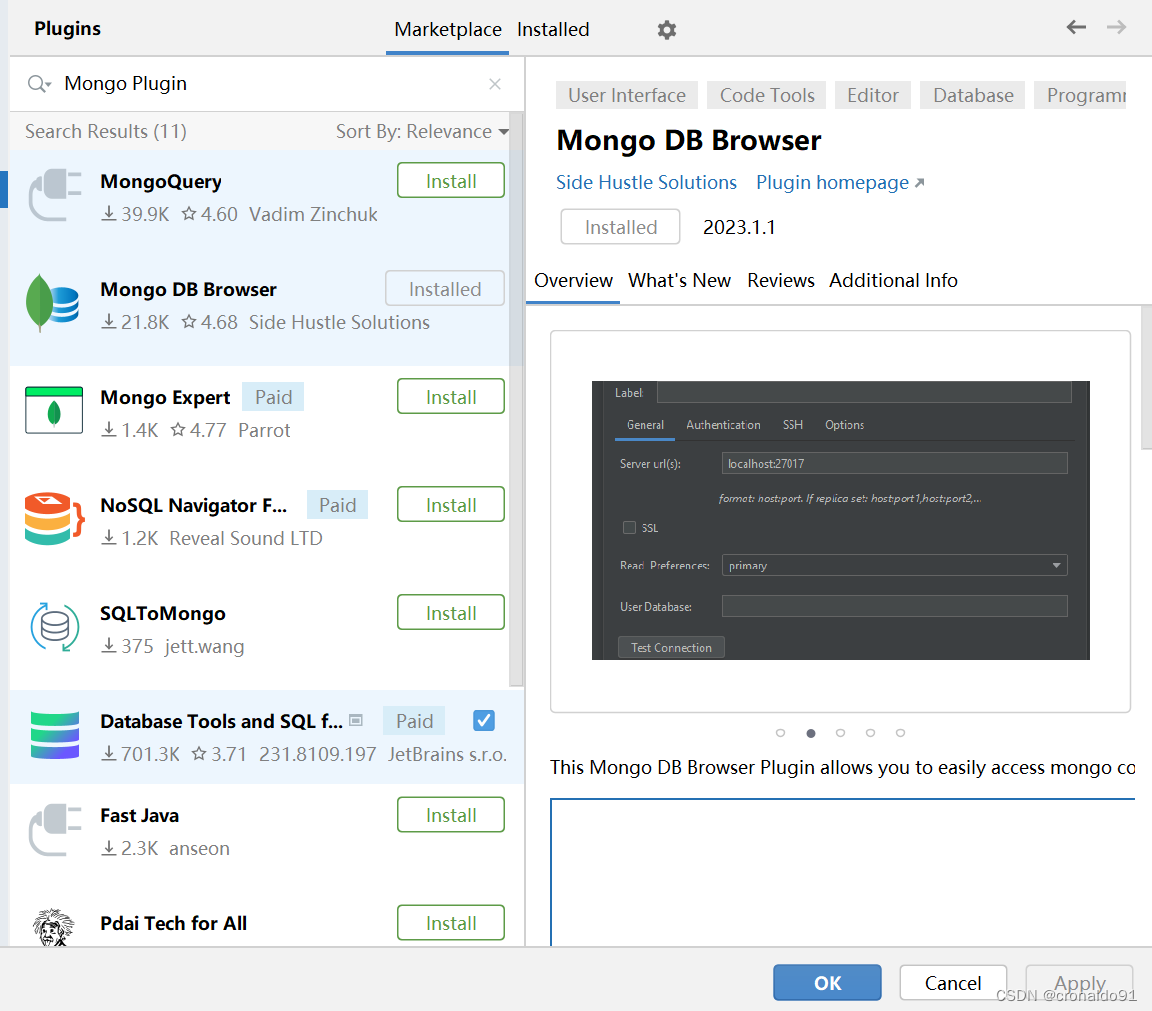Select the MongoQuery plug icon
This screenshot has height=1011, width=1152.
click(54, 195)
